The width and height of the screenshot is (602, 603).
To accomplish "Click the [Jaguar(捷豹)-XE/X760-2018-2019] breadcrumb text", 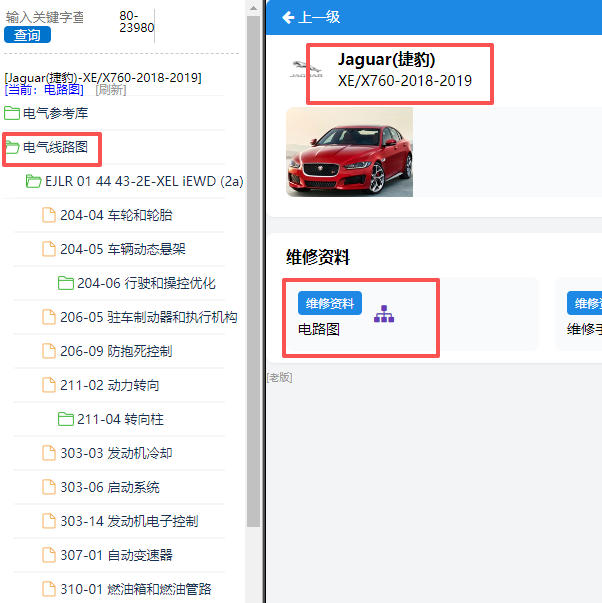I will [x=103, y=78].
